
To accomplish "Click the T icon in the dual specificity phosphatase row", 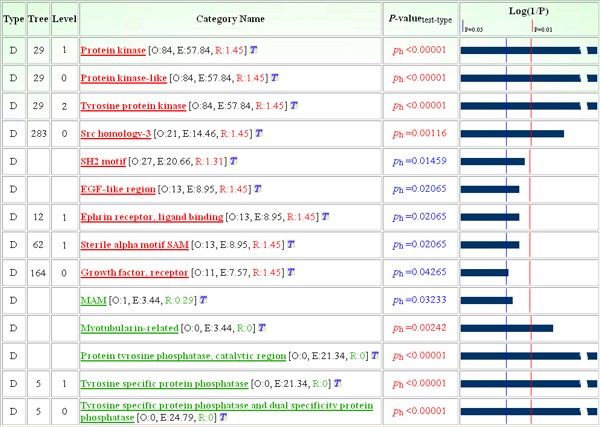I will tap(223, 417).
